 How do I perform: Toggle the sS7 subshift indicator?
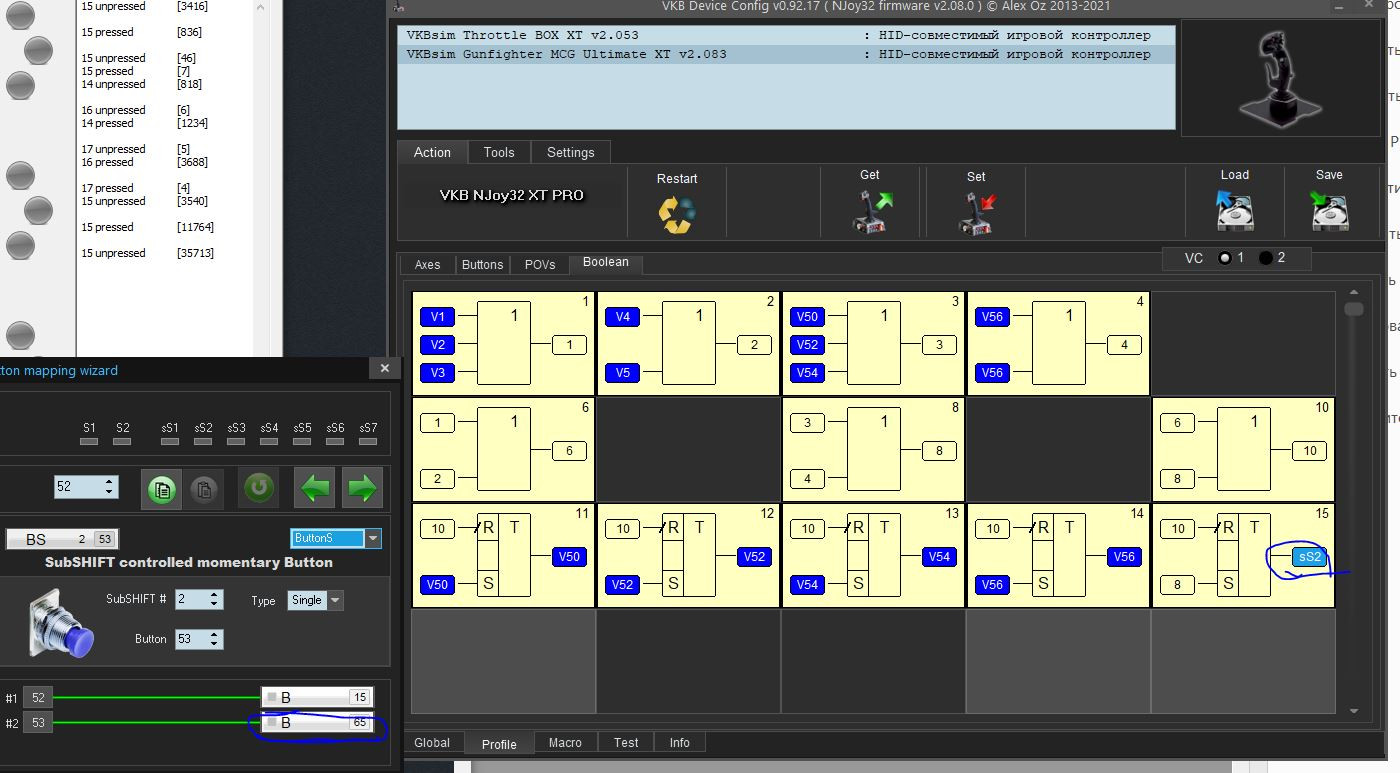[368, 440]
